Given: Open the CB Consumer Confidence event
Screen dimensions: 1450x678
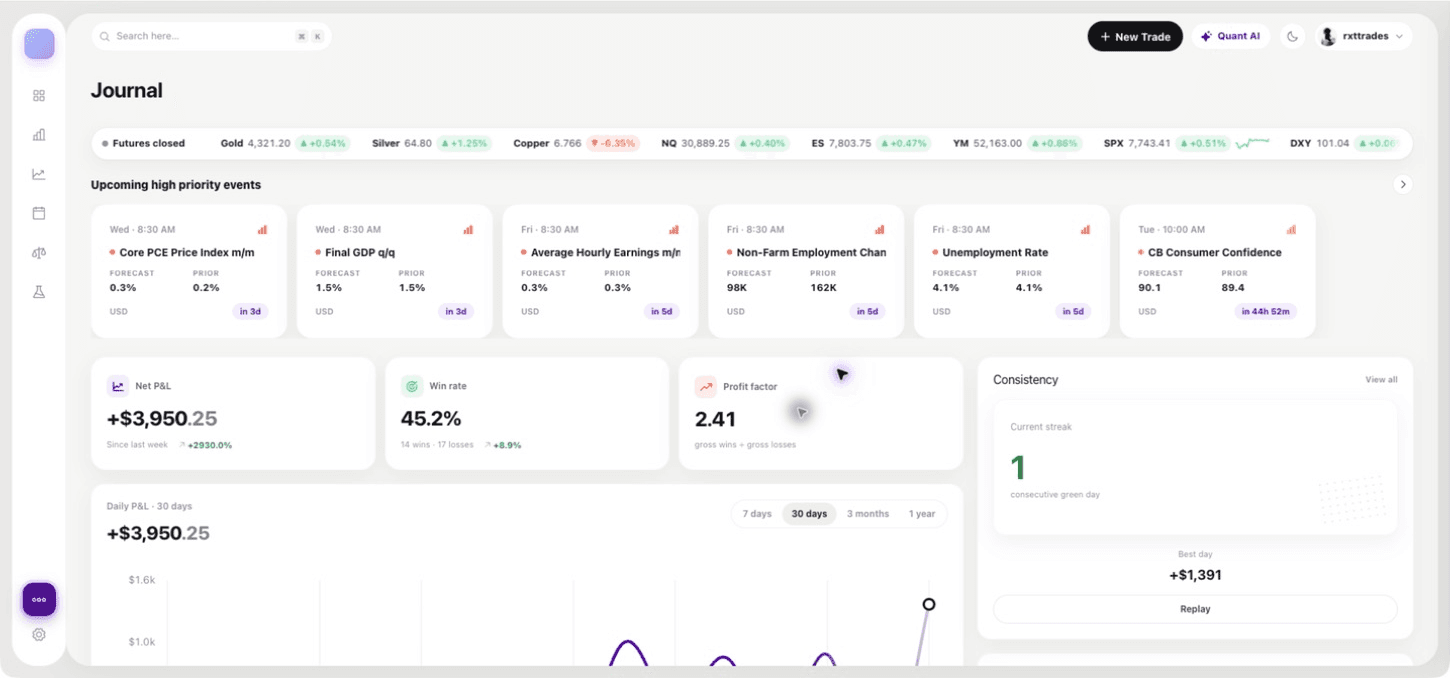Looking at the screenshot, I should click(1217, 272).
